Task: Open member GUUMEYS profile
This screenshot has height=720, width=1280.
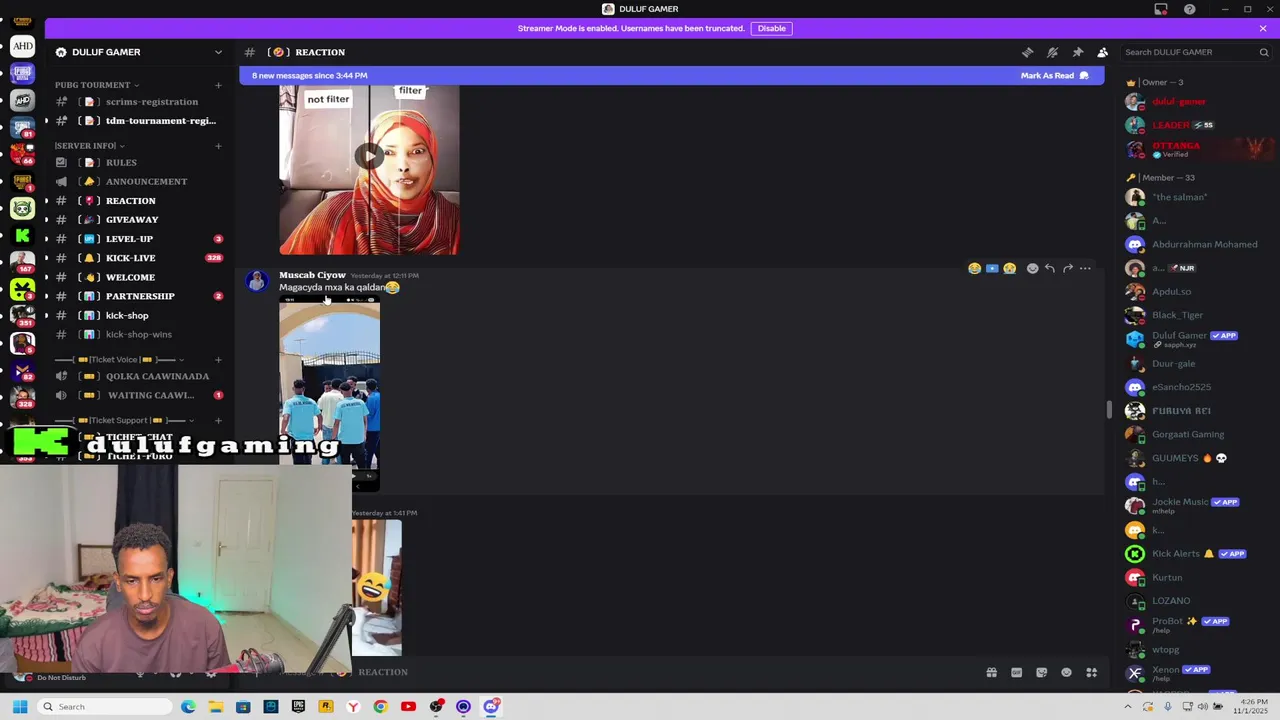Action: coord(1198,458)
